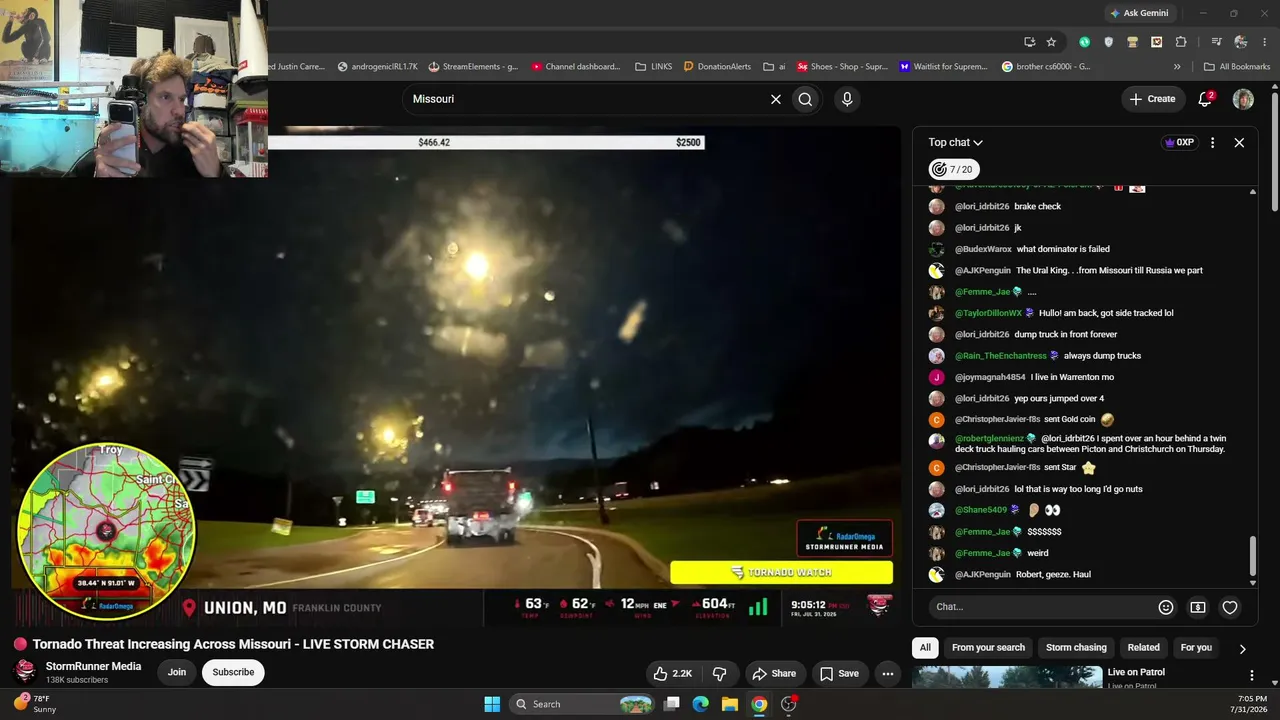The width and height of the screenshot is (1280, 720).
Task: Join the StormRunner Media channel membership
Action: pyautogui.click(x=177, y=672)
